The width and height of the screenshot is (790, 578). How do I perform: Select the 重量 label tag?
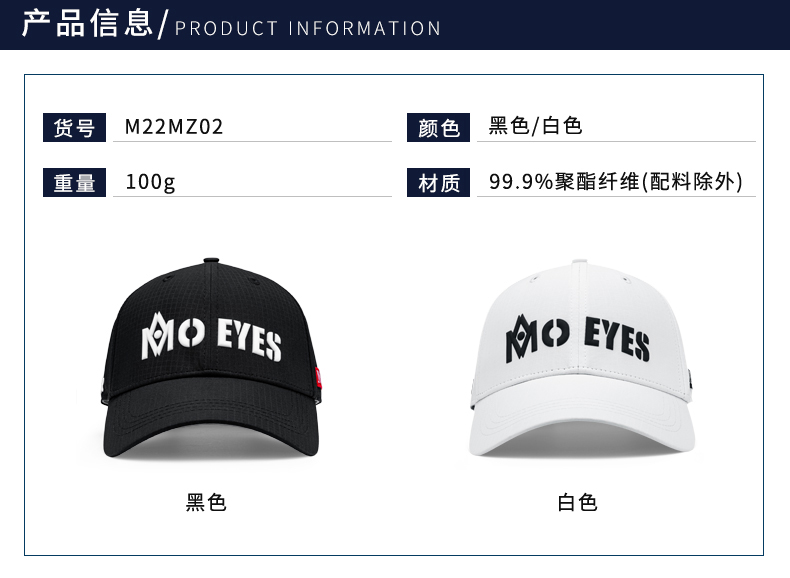[x=74, y=182]
